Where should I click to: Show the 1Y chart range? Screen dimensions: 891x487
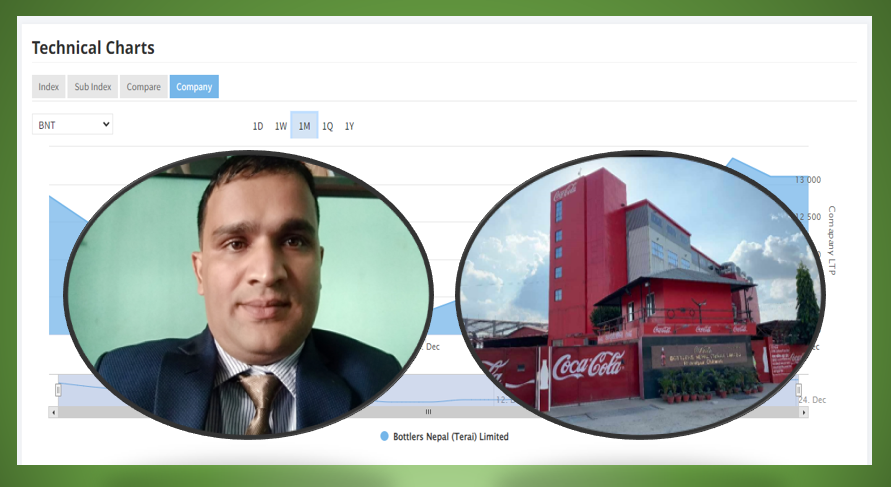click(349, 126)
